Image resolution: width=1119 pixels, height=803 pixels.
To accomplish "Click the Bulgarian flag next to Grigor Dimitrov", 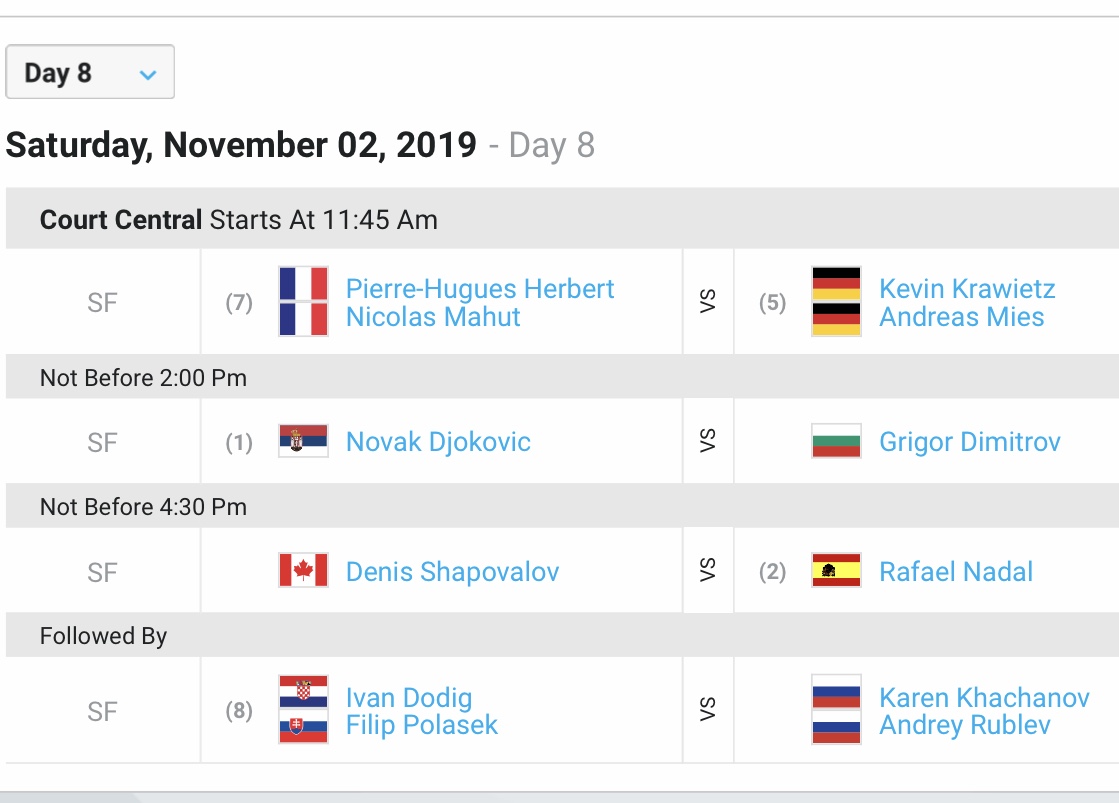I will coord(836,441).
